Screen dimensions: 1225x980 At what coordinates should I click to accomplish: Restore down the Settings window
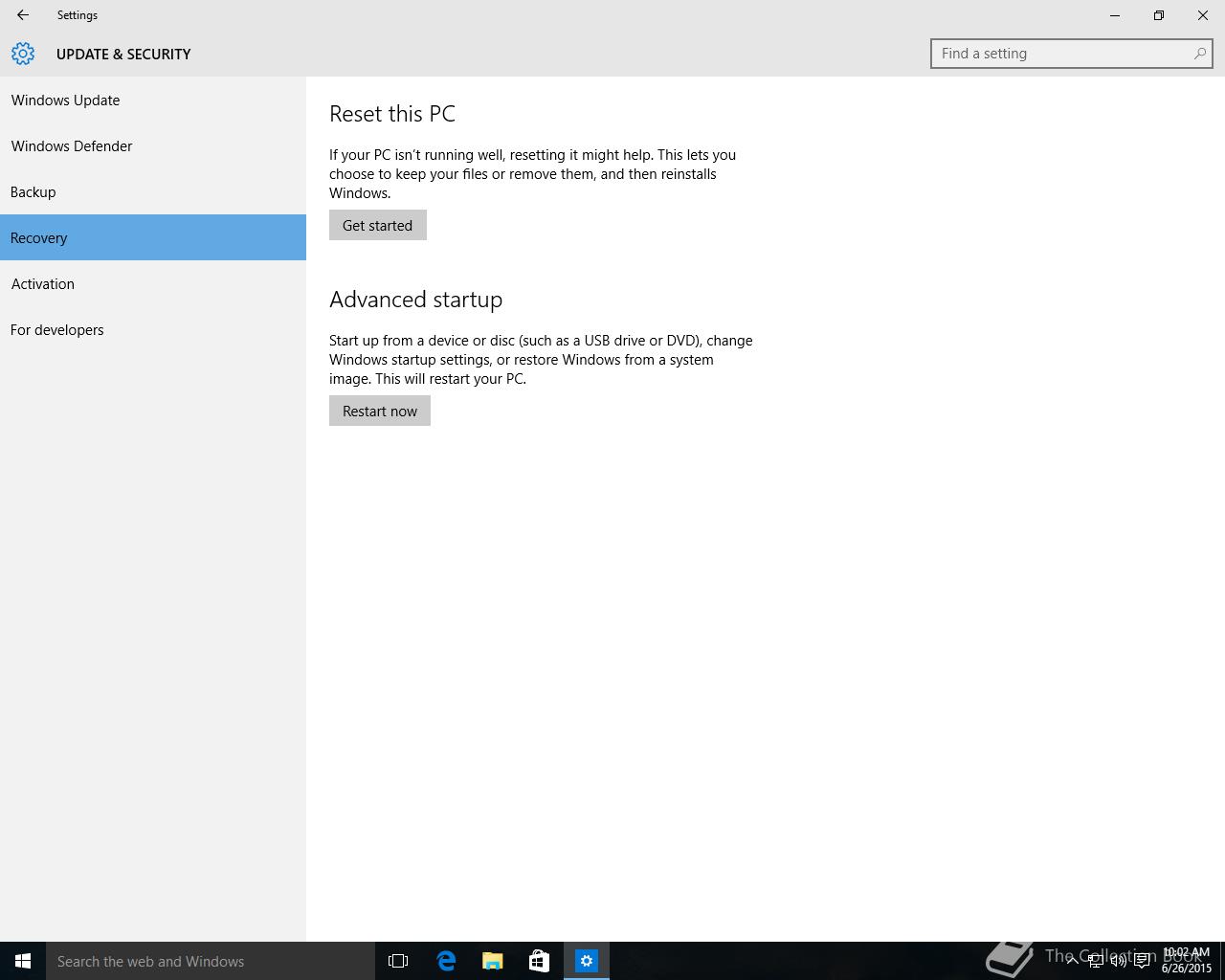pyautogui.click(x=1159, y=15)
